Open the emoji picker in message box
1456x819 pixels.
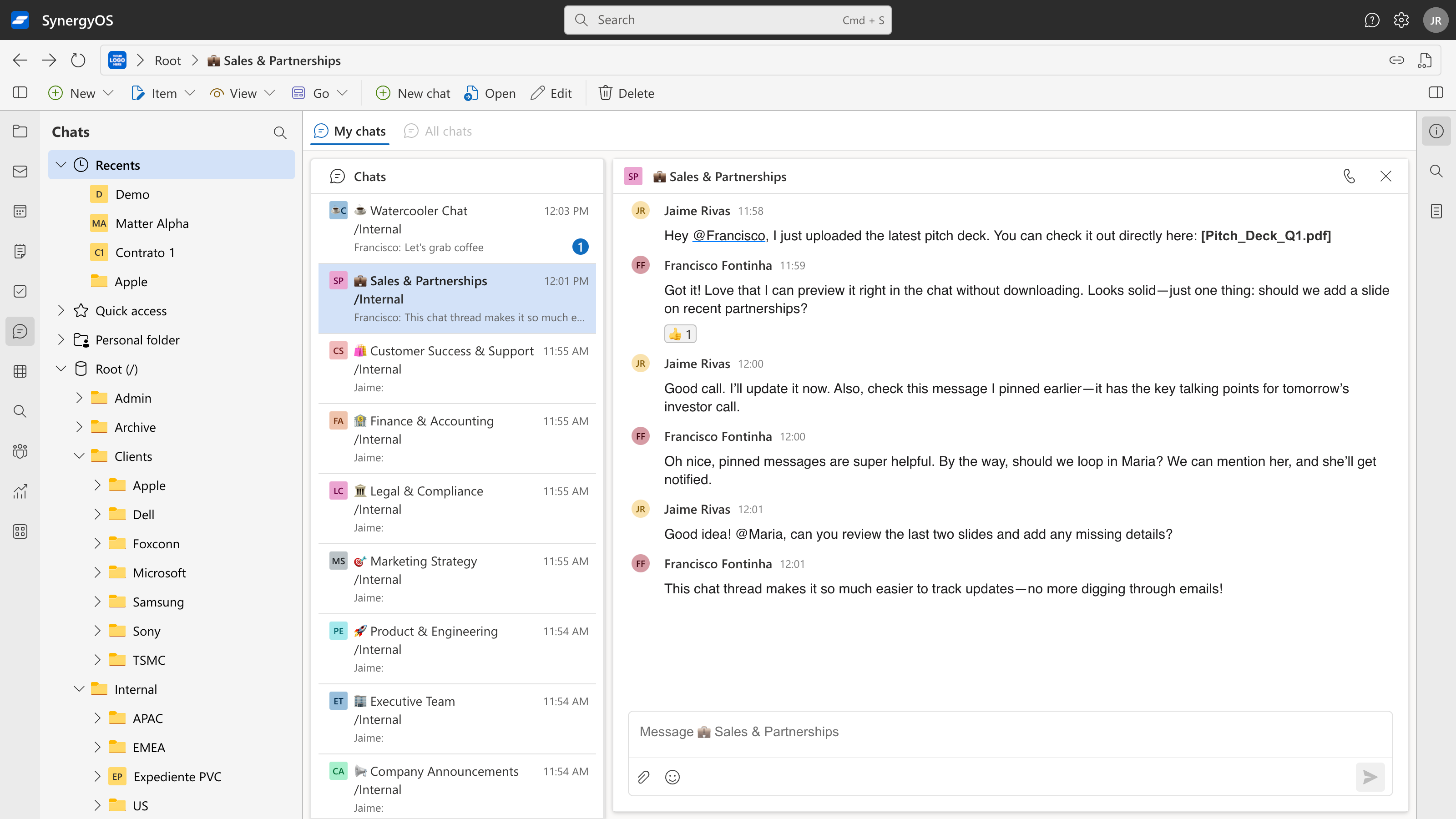coord(672,777)
